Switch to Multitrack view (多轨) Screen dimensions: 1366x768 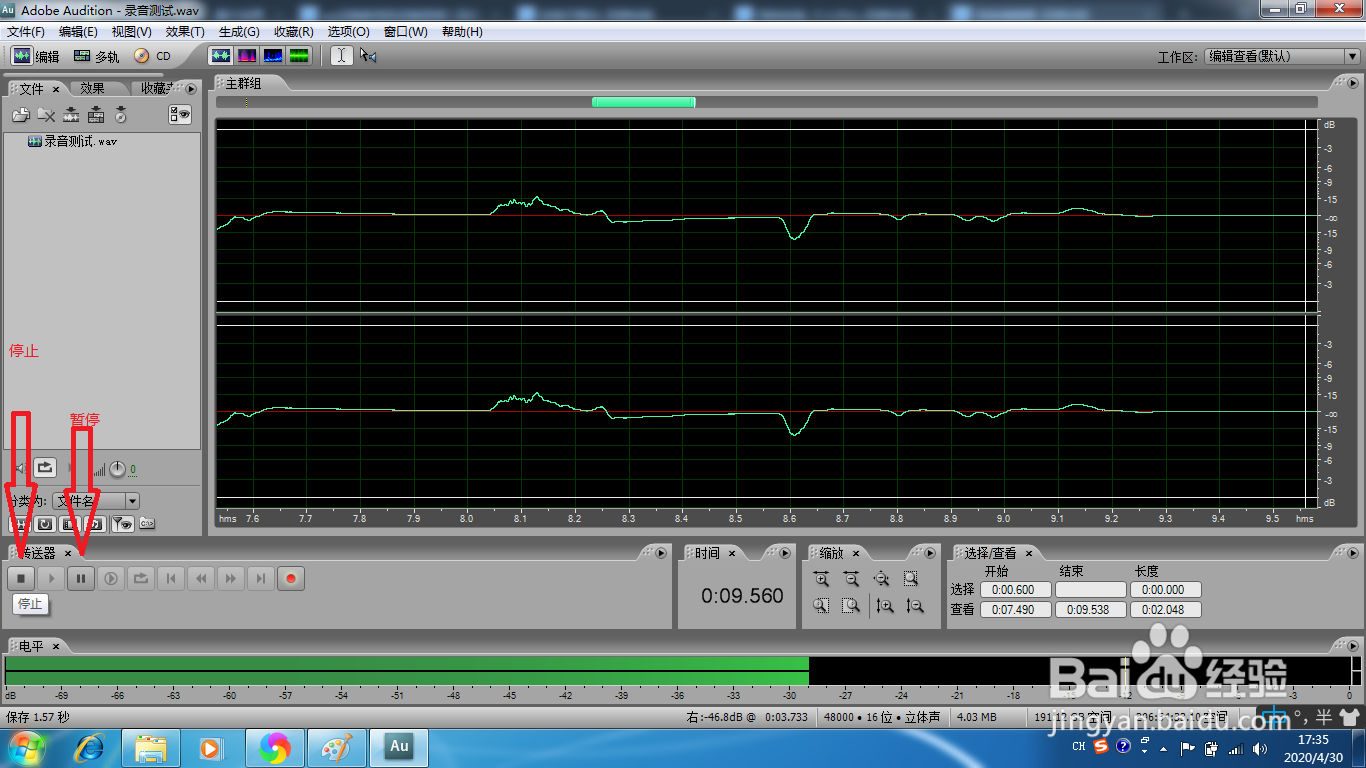96,56
